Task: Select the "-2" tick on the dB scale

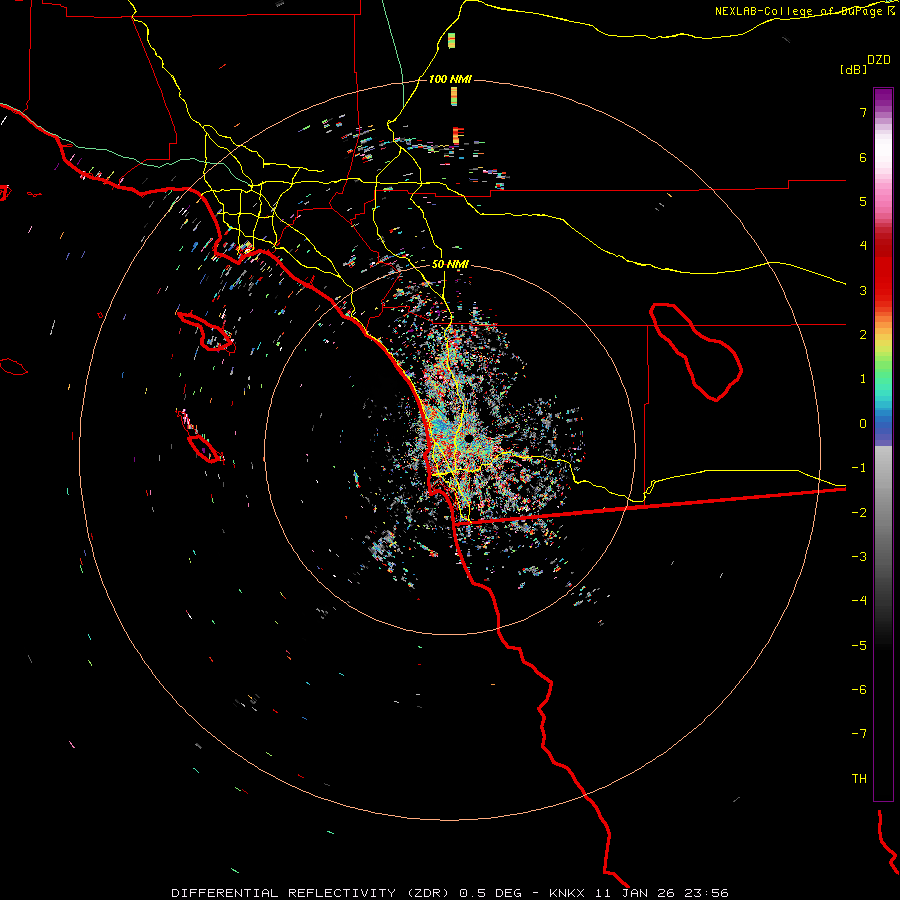Action: 859,513
